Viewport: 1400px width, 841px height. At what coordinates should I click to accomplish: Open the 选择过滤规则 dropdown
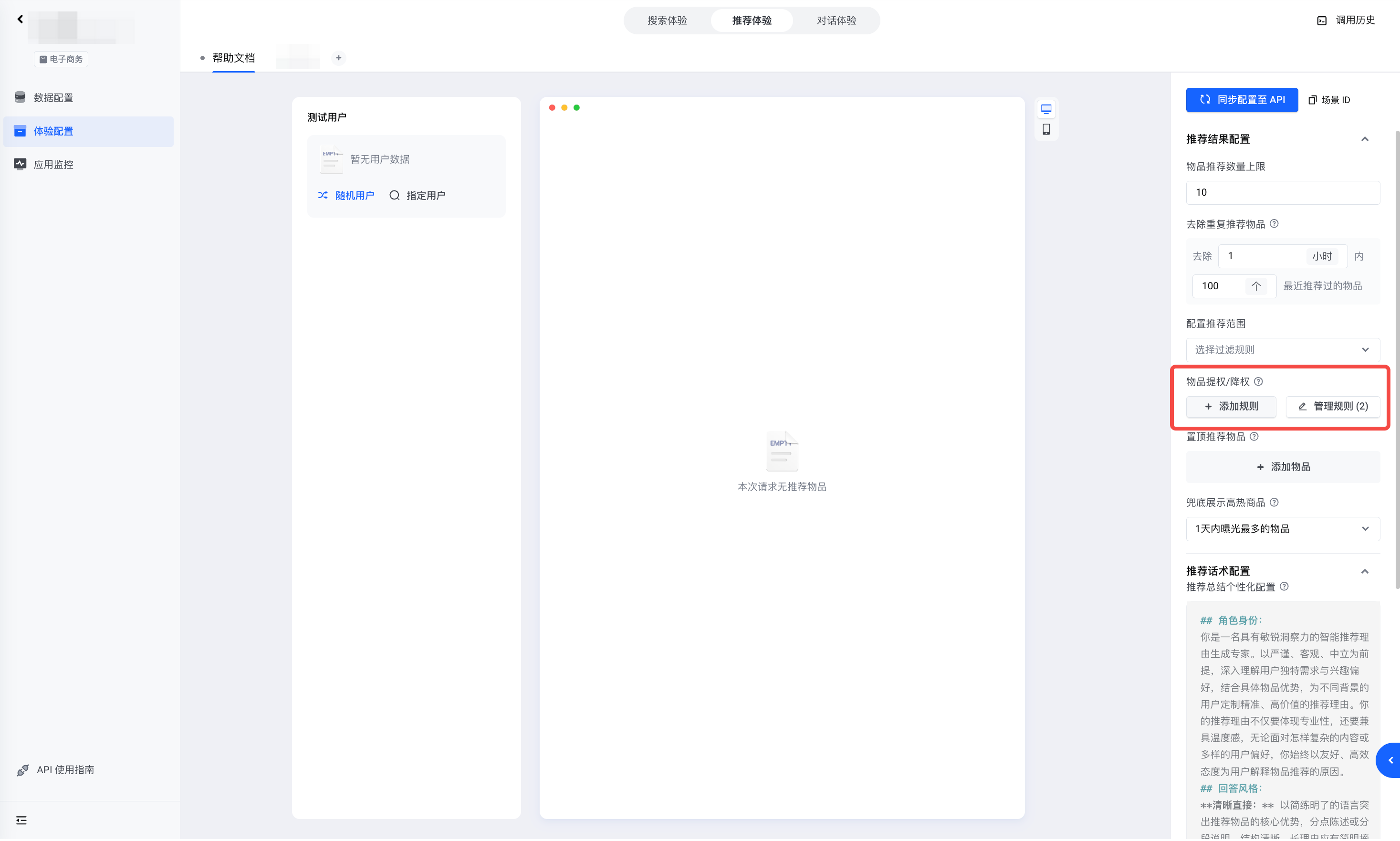(1282, 350)
